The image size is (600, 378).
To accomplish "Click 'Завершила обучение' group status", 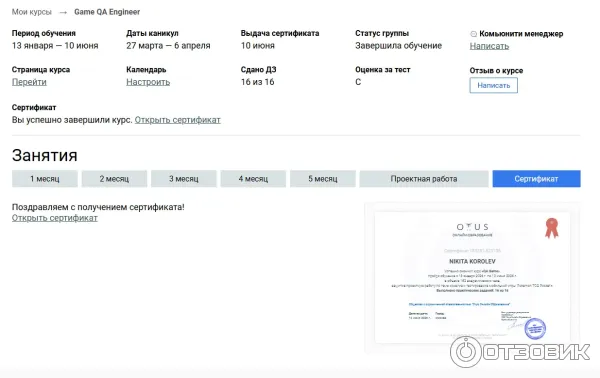I will coord(398,46).
